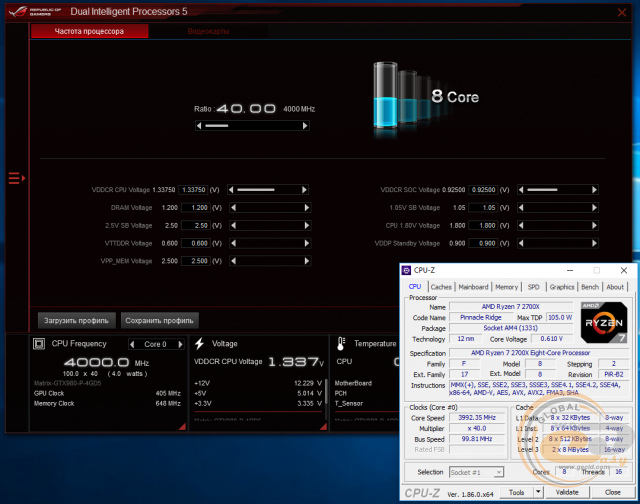Edit VDDCR CPU Voltage input field
The image size is (640, 504).
click(193, 190)
